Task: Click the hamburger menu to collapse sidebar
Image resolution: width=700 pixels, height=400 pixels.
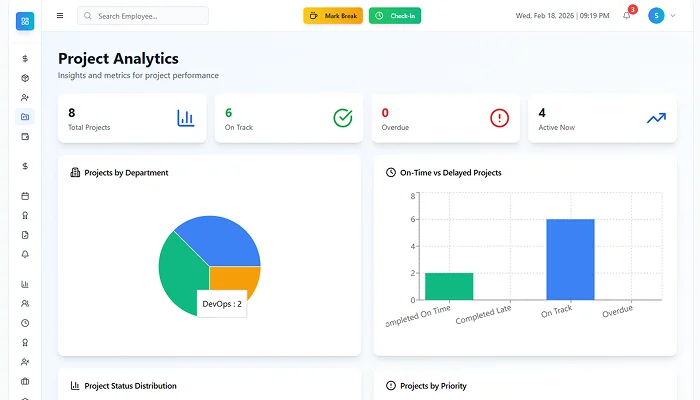Action: [x=60, y=16]
